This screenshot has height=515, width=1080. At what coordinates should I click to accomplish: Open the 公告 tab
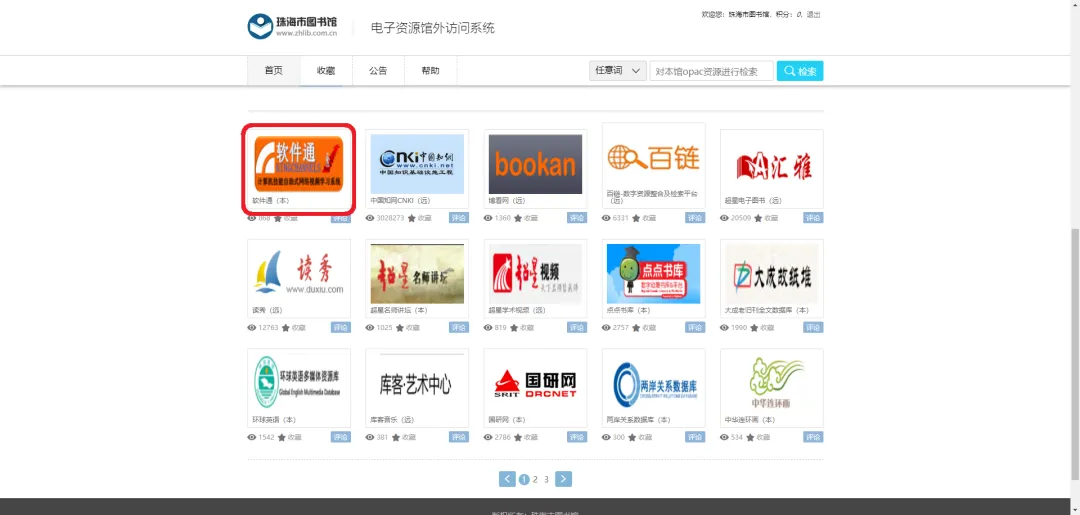click(378, 70)
